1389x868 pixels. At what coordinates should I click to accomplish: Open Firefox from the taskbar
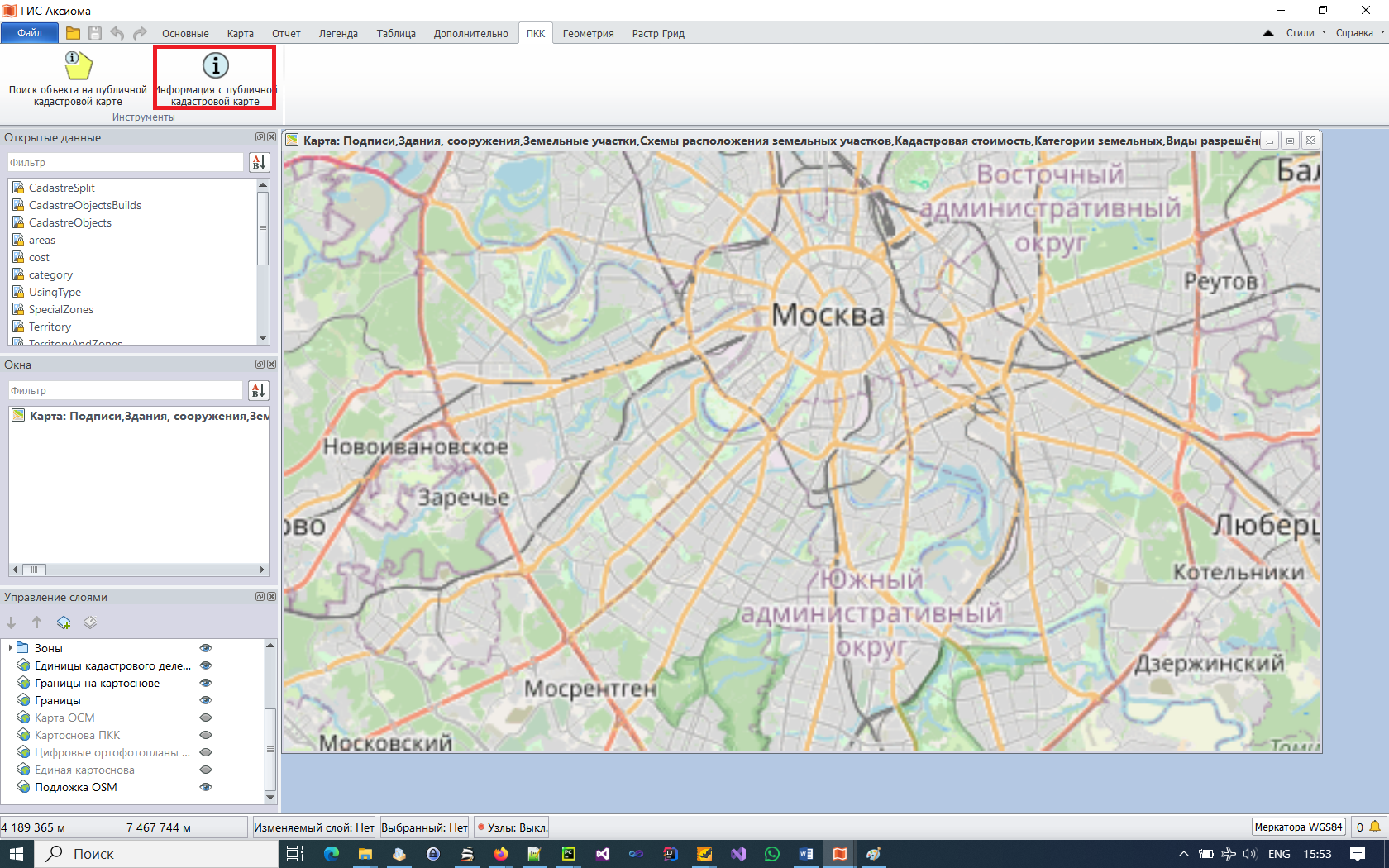point(501,854)
